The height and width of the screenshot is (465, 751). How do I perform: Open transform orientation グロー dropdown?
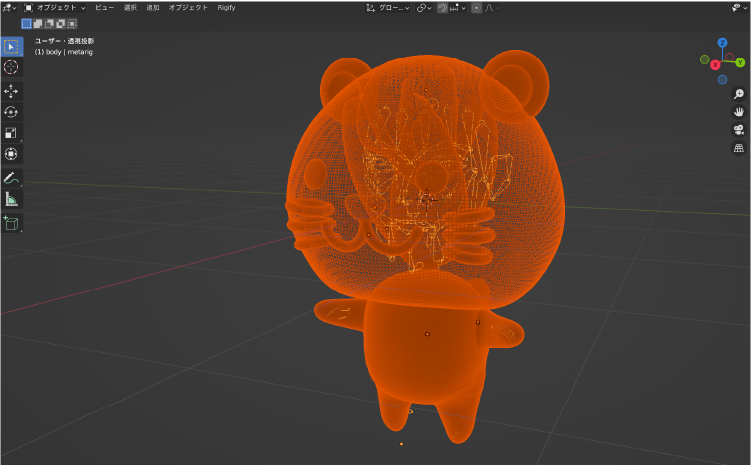388,8
